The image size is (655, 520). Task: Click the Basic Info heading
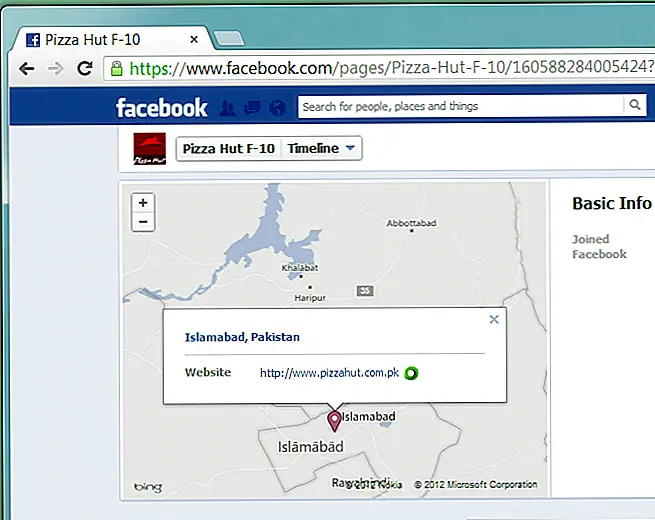[x=612, y=203]
